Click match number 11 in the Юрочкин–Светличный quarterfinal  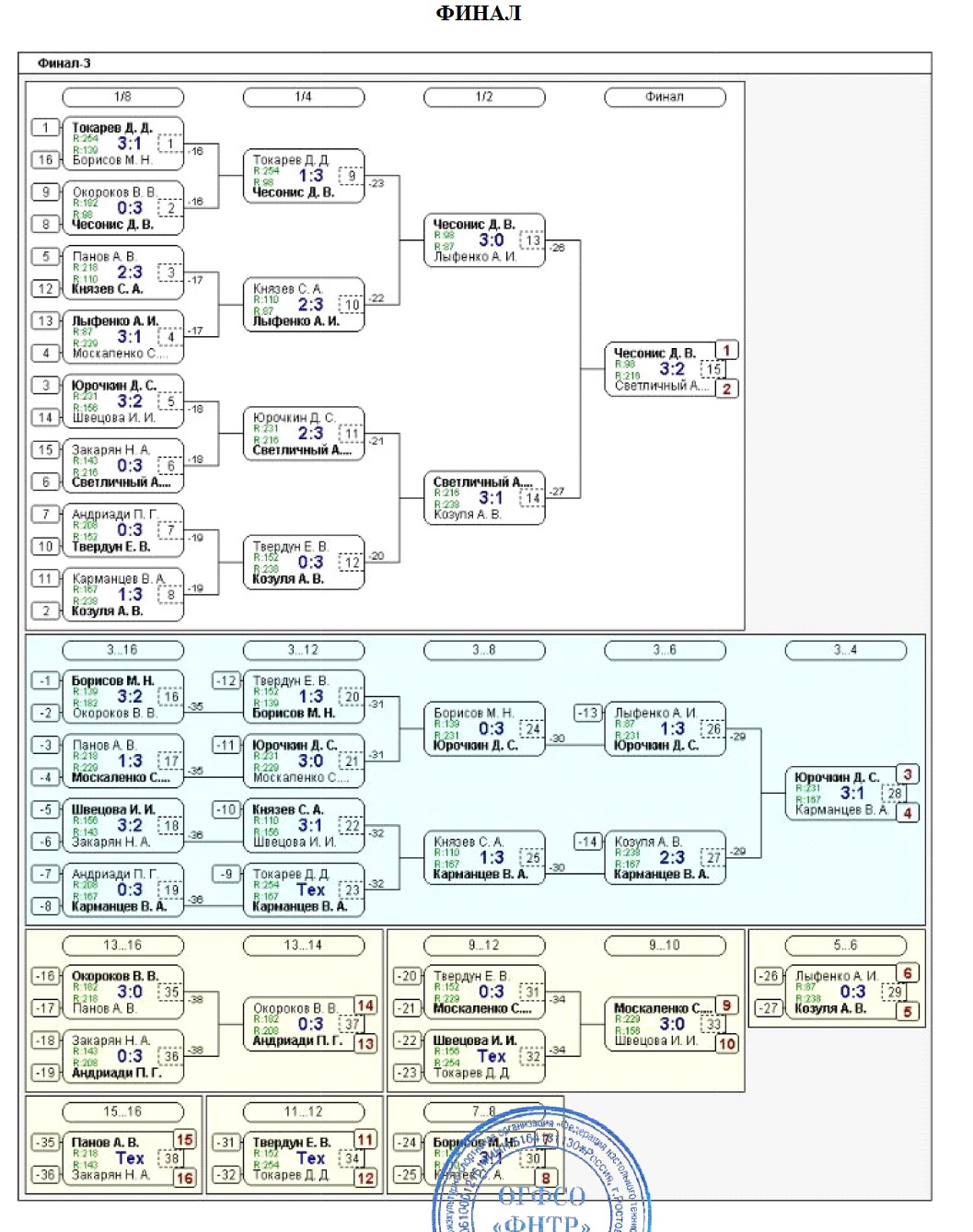pos(352,434)
